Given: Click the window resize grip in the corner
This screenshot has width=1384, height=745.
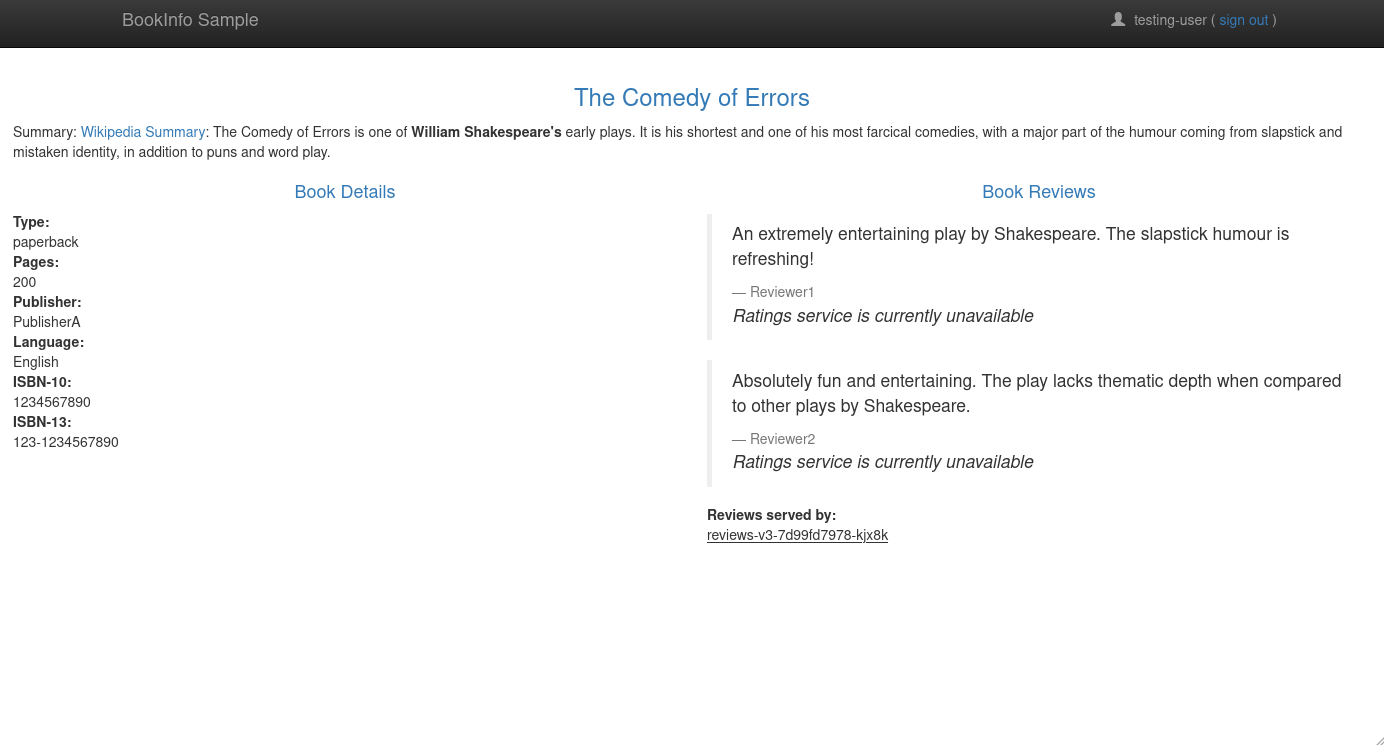Looking at the screenshot, I should tap(1378, 739).
